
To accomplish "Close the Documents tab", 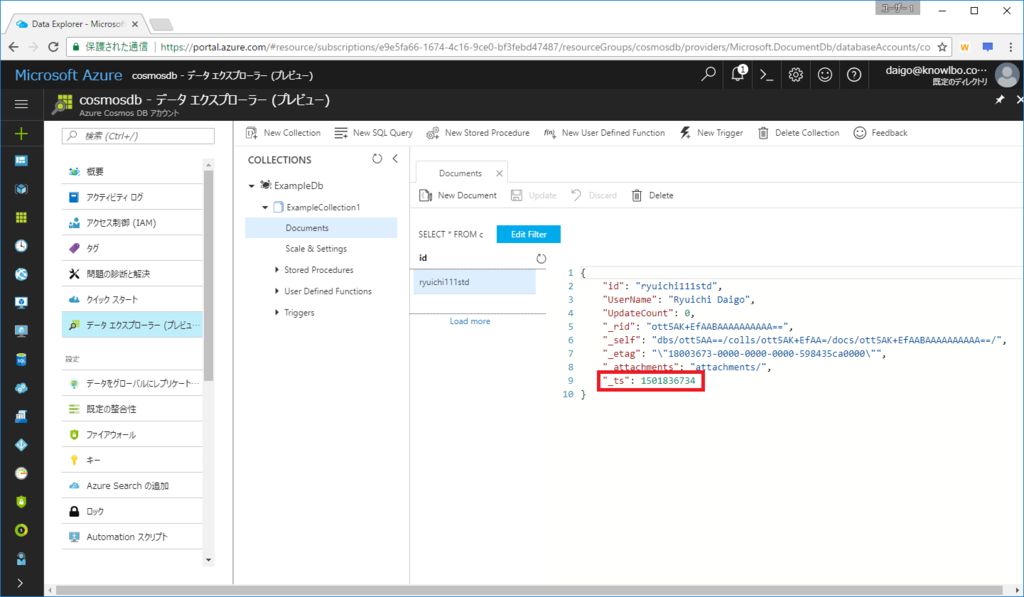I will pos(499,173).
